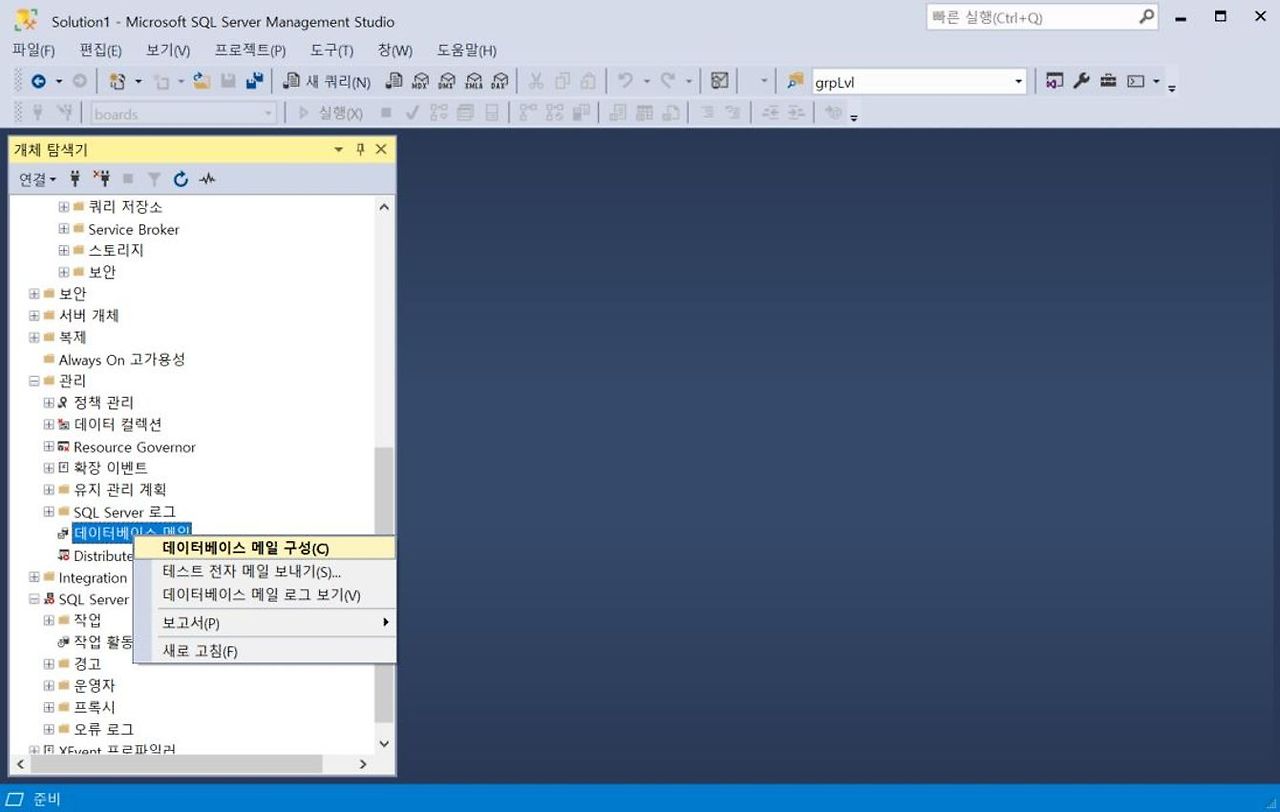Close the Object Explorer panel
This screenshot has width=1280, height=812.
point(381,149)
